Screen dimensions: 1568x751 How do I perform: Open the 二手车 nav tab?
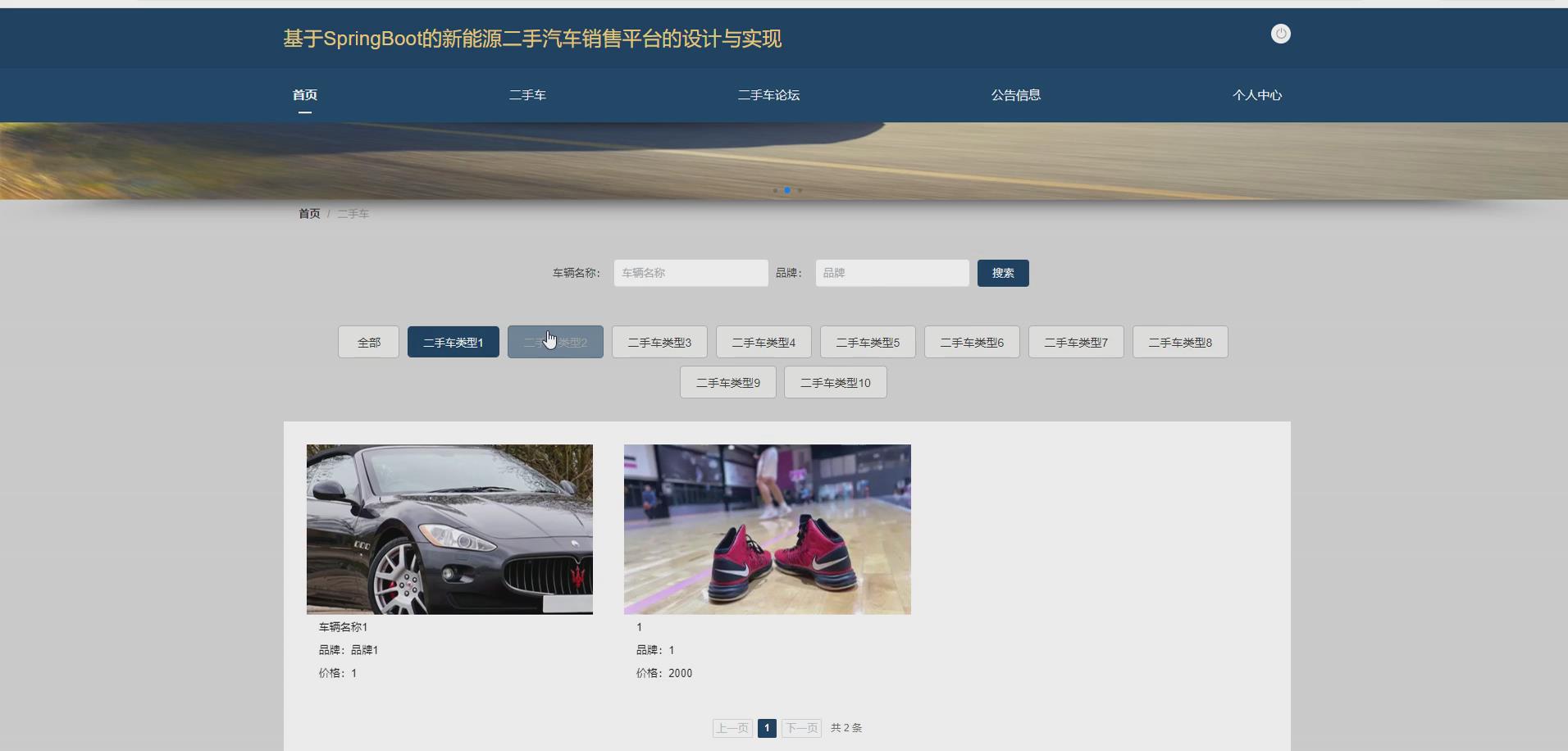527,95
